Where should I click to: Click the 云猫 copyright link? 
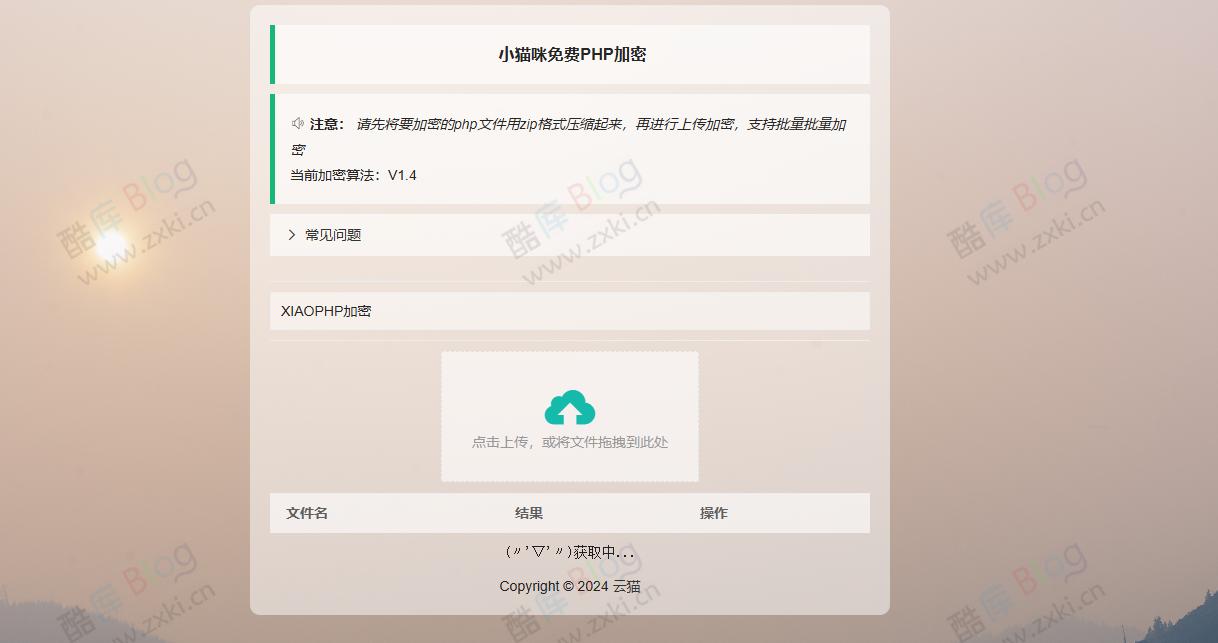click(x=626, y=586)
